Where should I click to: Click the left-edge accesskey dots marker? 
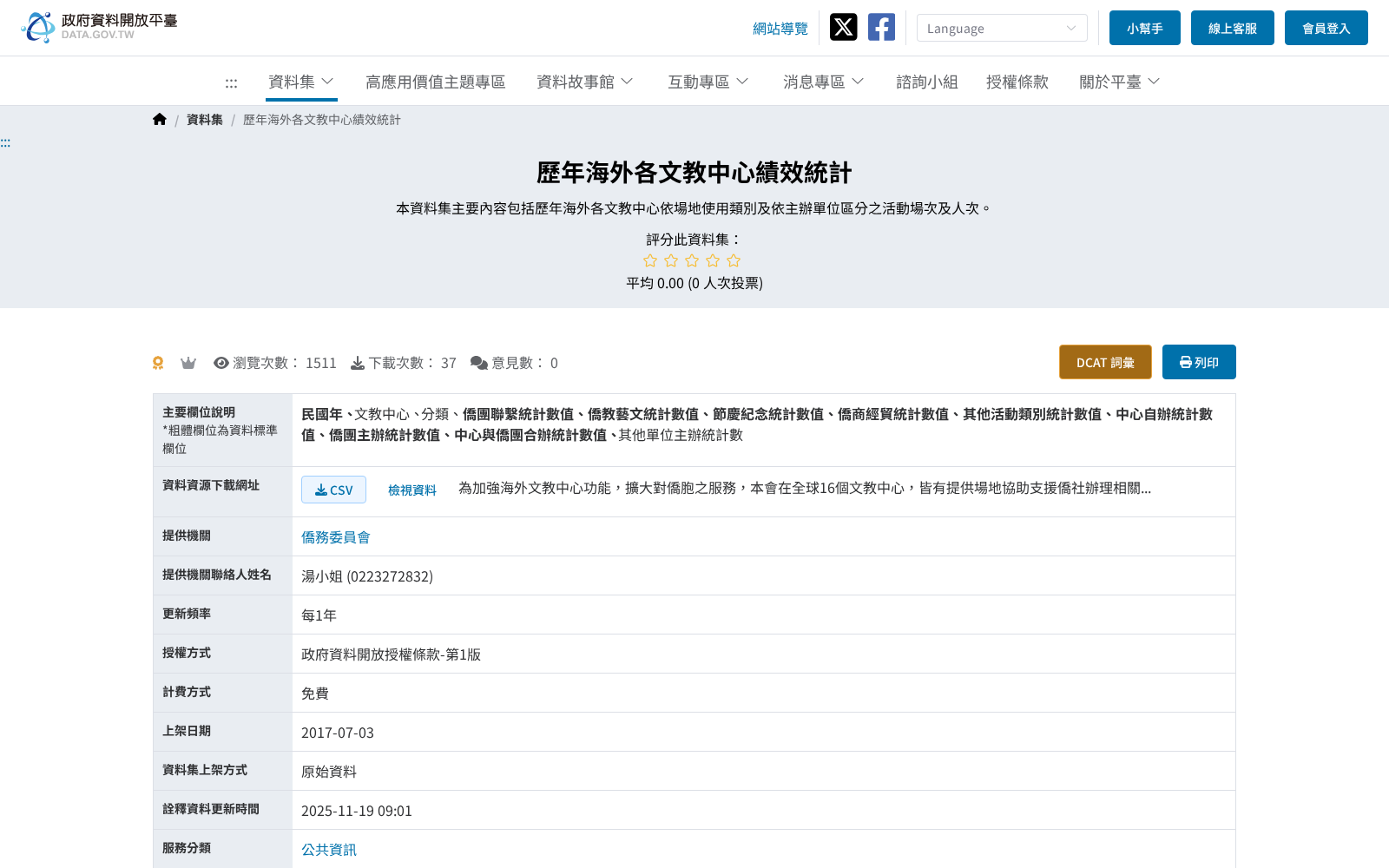5,142
